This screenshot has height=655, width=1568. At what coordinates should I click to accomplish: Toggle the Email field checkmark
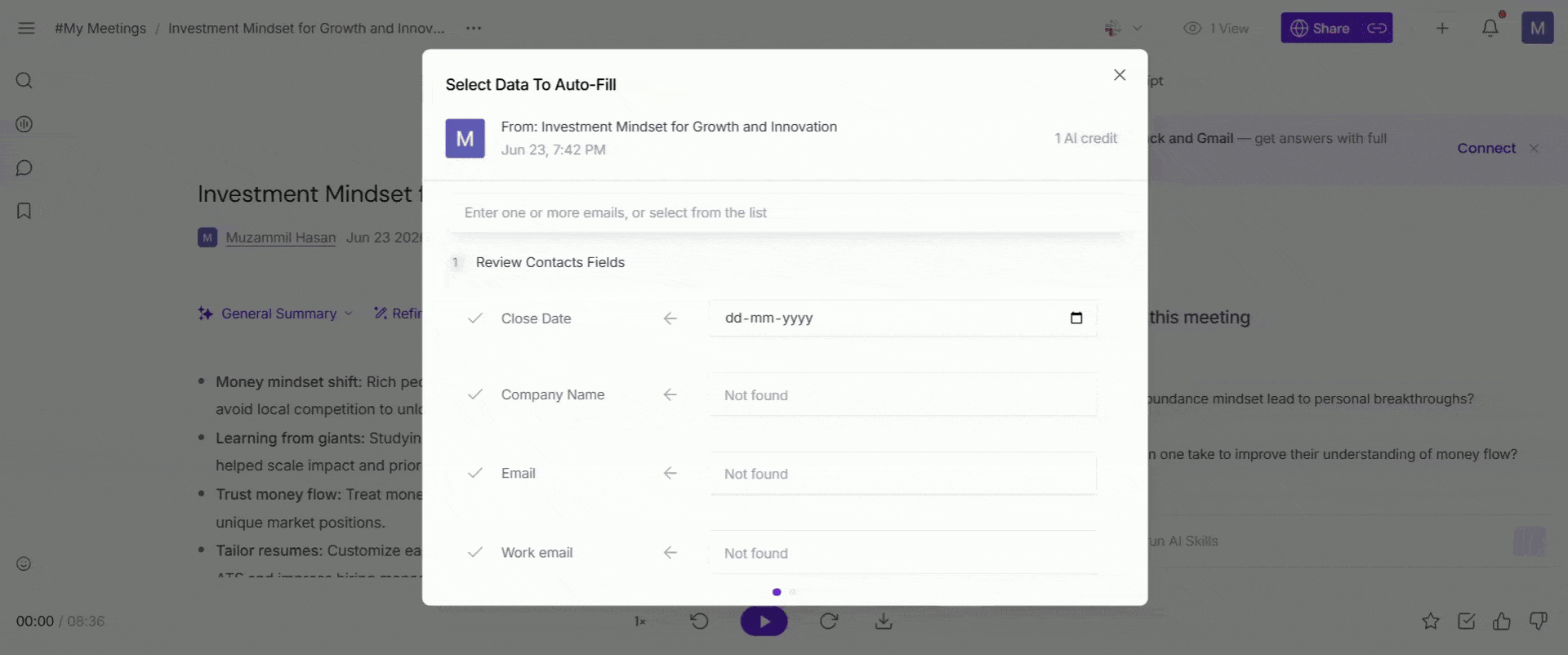(x=475, y=473)
